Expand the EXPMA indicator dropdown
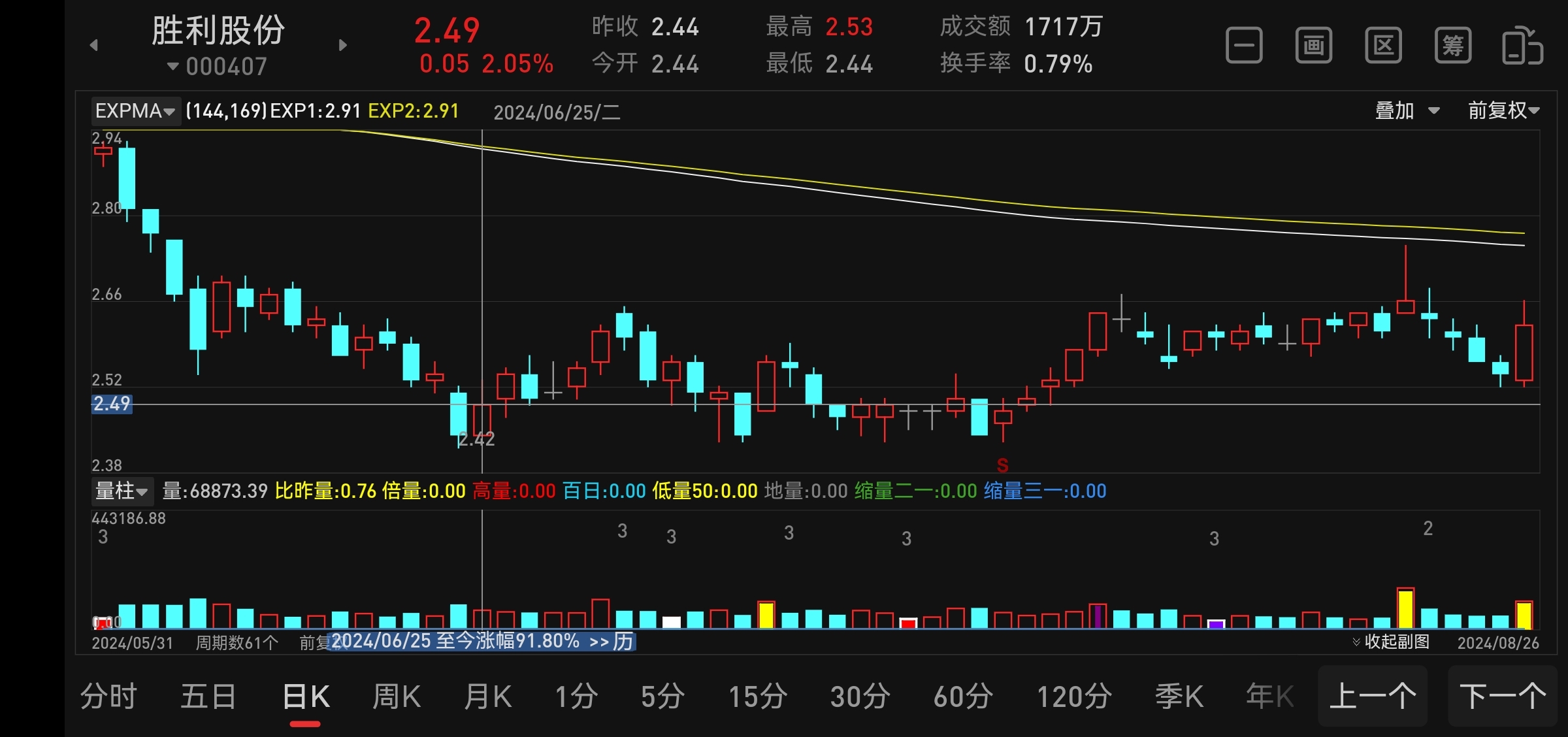This screenshot has height=737, width=1568. (x=135, y=111)
